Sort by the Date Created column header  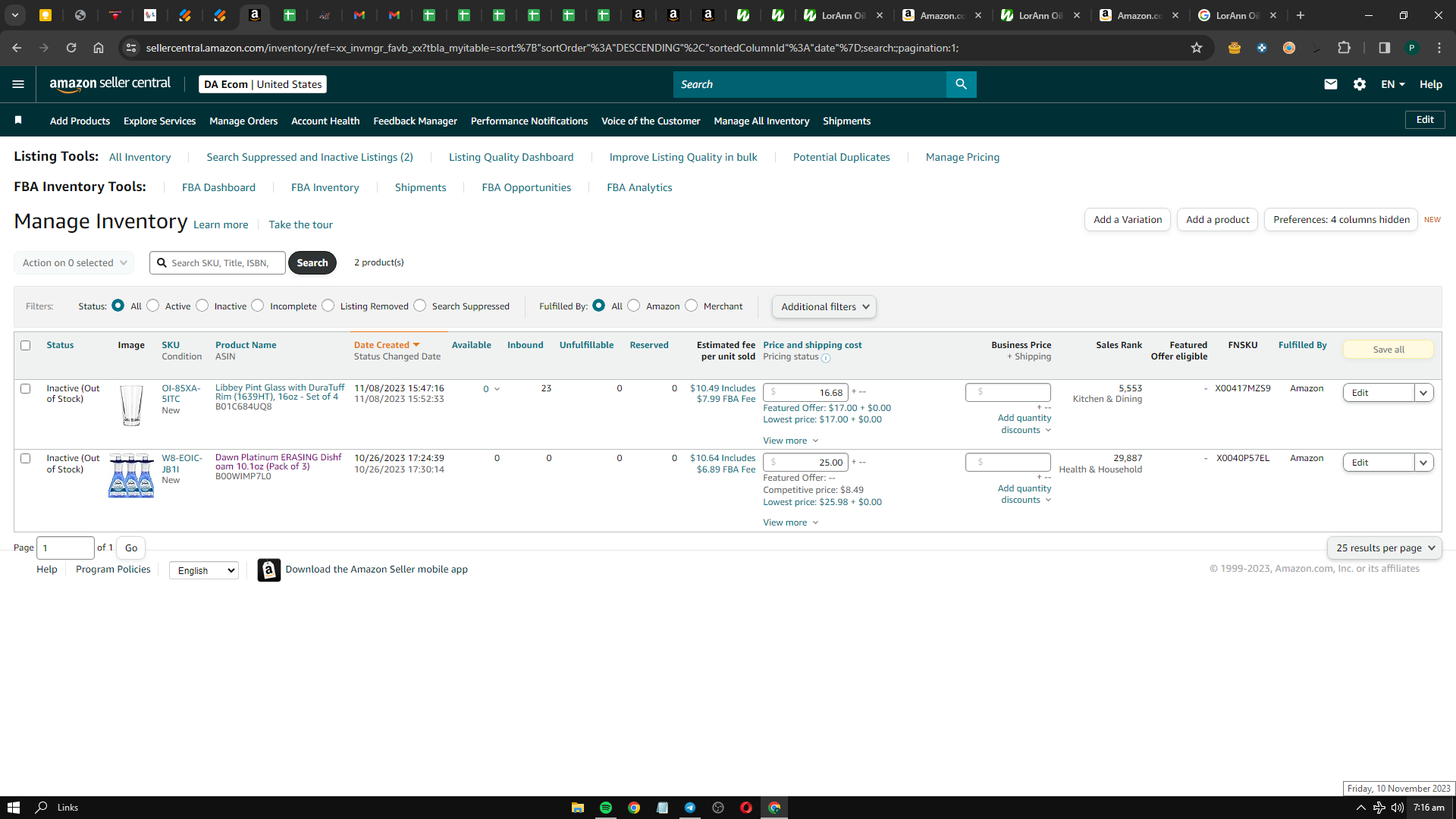click(387, 345)
